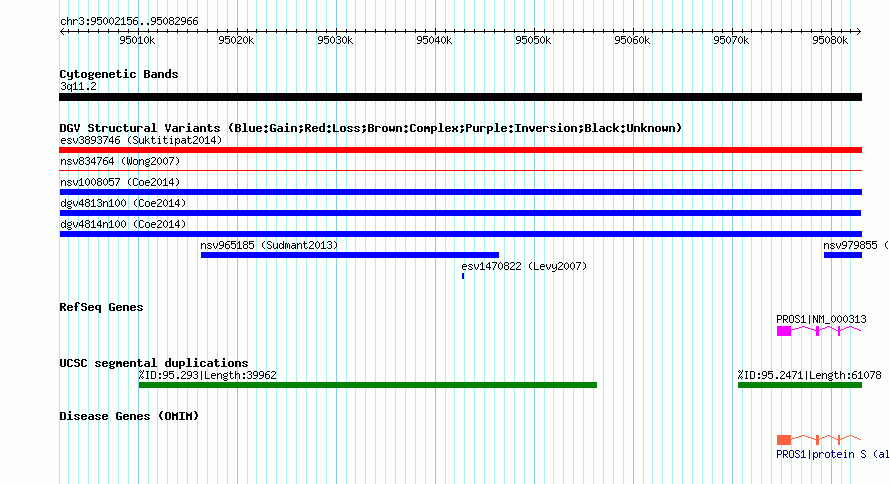
Task: Select the blue dgv4813n100 variant bar
Action: (460, 213)
